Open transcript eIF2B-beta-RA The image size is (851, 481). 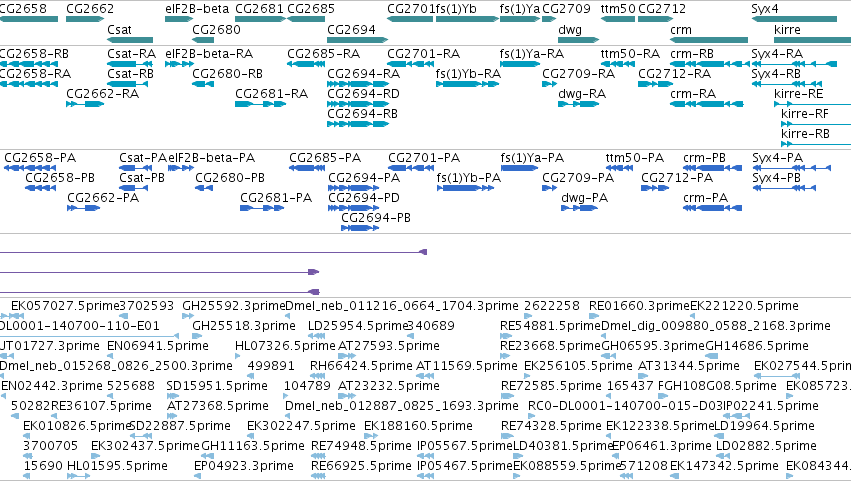pyautogui.click(x=179, y=64)
